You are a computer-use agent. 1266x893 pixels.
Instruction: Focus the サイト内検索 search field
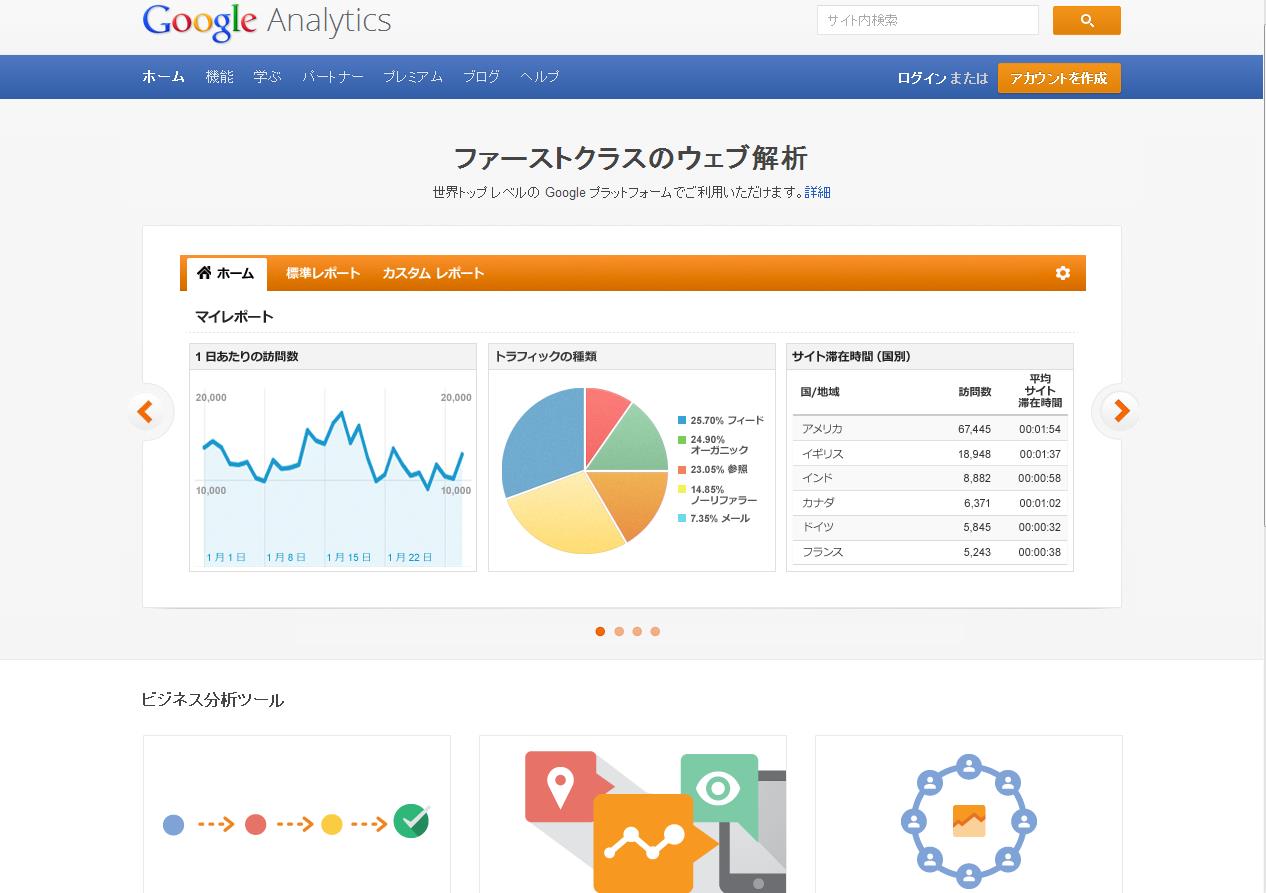928,20
